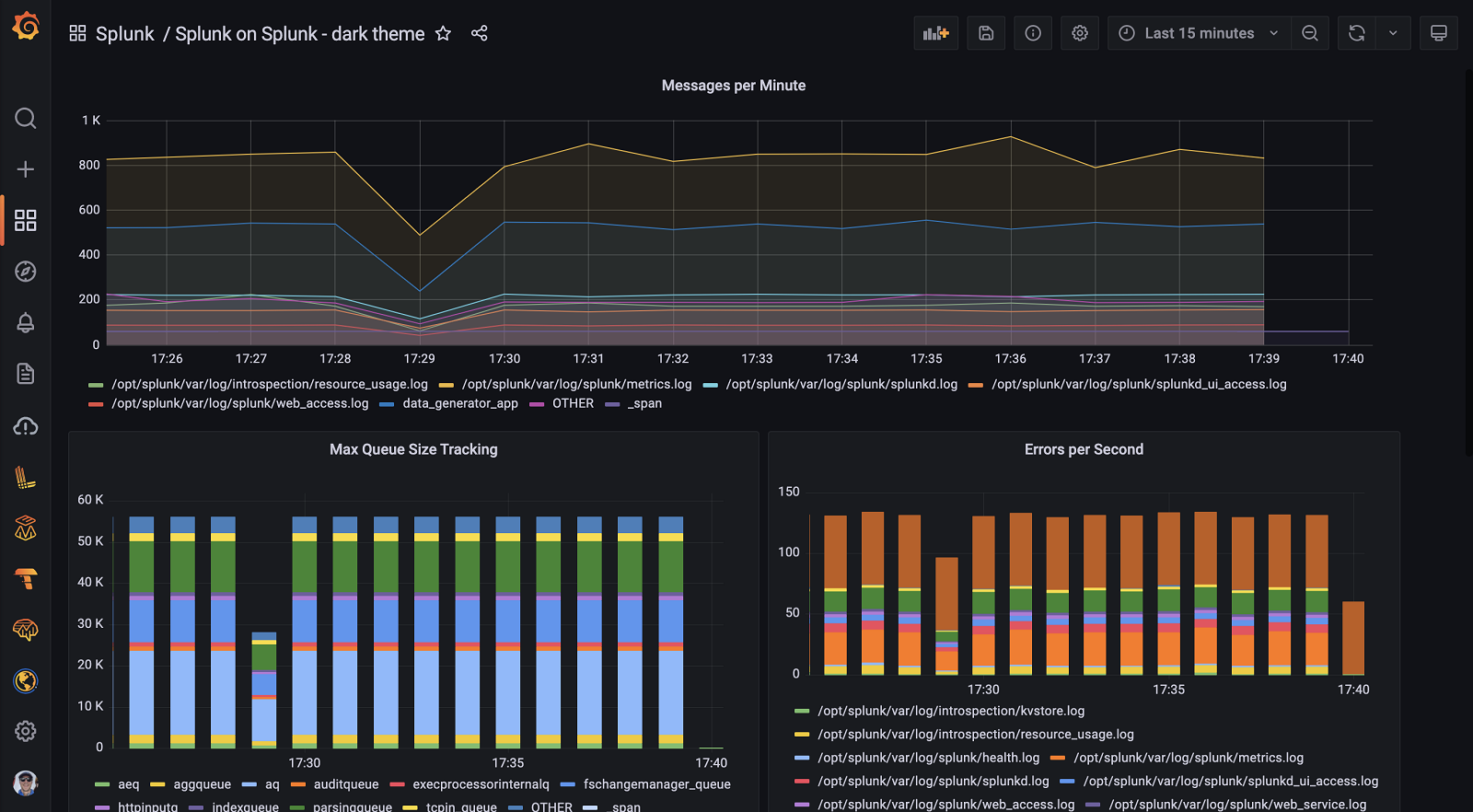Click the Add panel toolbar icon
Image resolution: width=1473 pixels, height=812 pixels.
[x=936, y=33]
